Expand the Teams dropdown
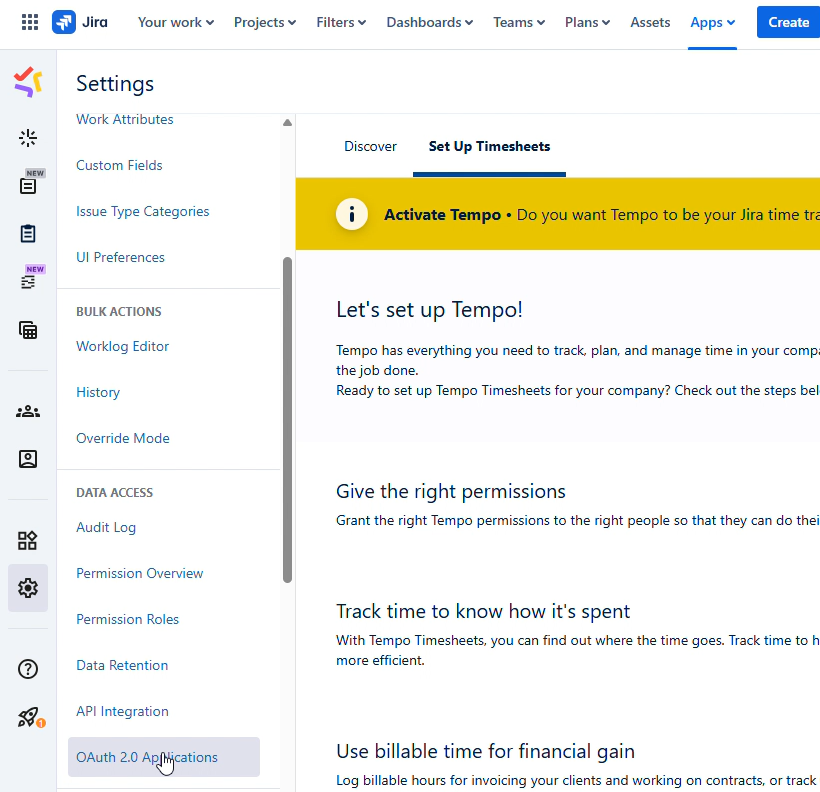This screenshot has width=820, height=792. 519,22
